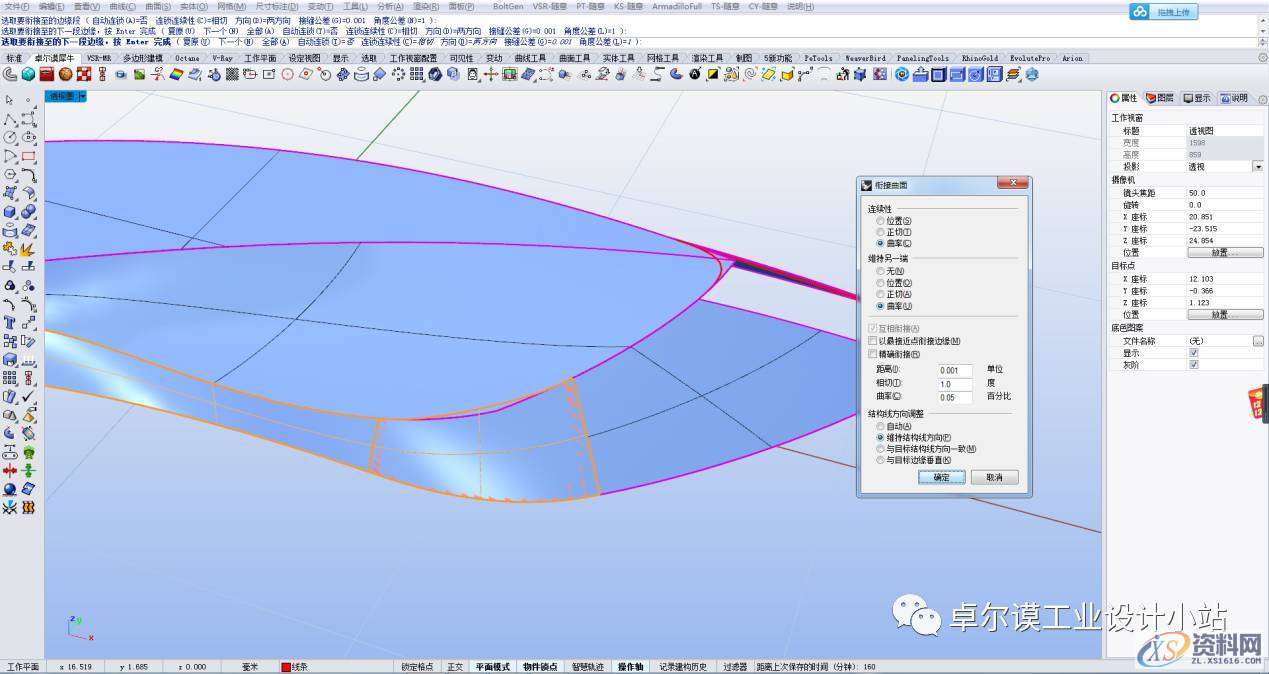Viewport: 1269px width, 674px height.
Task: Click the red layer color swatch in status bar
Action: click(x=286, y=667)
